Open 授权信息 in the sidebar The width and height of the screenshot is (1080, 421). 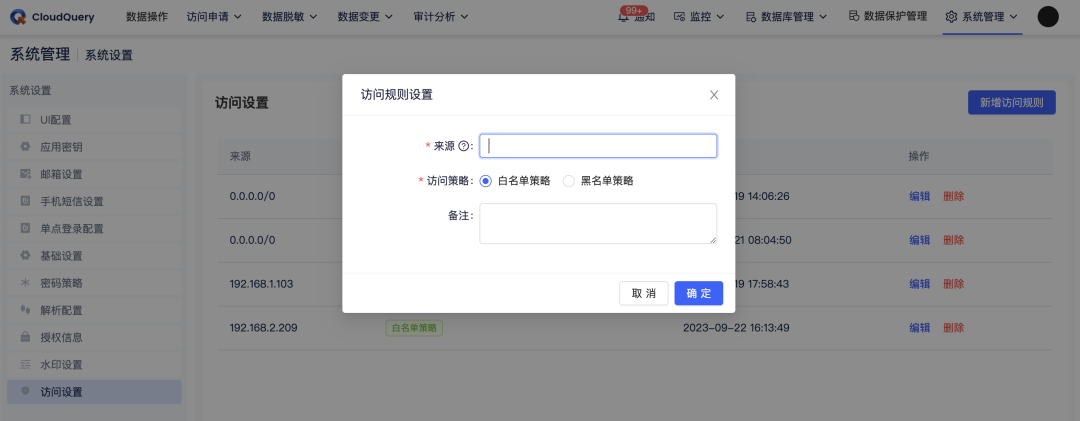coord(95,338)
